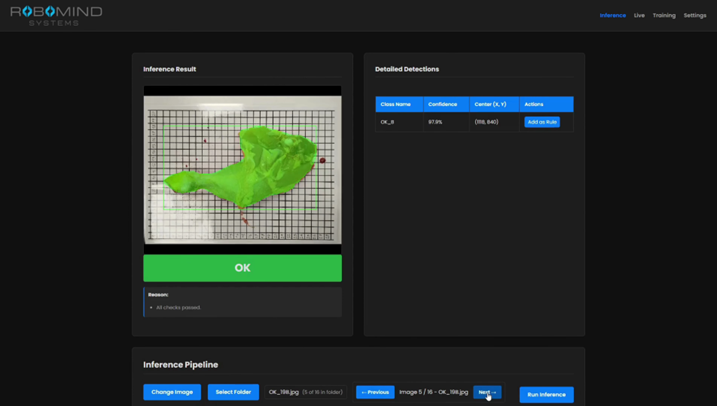Viewport: 717px width, 406px height.
Task: Select the Center (X, Y) column header
Action: (x=494, y=104)
